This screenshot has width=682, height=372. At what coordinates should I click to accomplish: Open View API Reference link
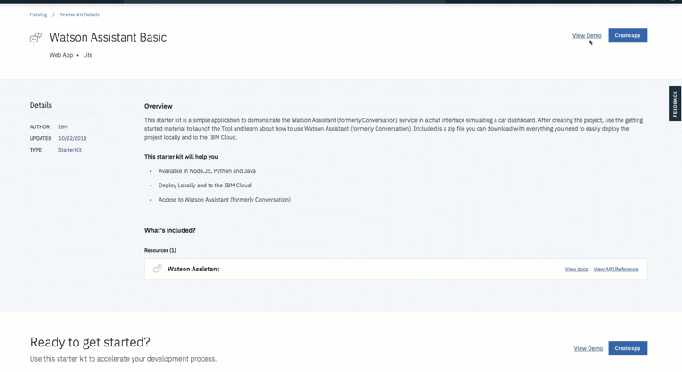click(x=616, y=269)
